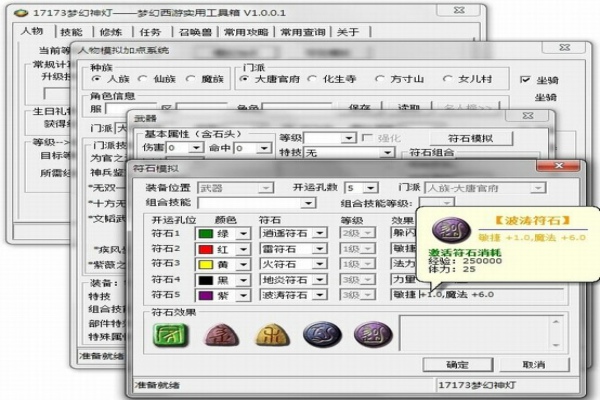Image resolution: width=600 pixels, height=400 pixels.
Task: Switch to the 常用攻略 tab
Action: (x=246, y=32)
